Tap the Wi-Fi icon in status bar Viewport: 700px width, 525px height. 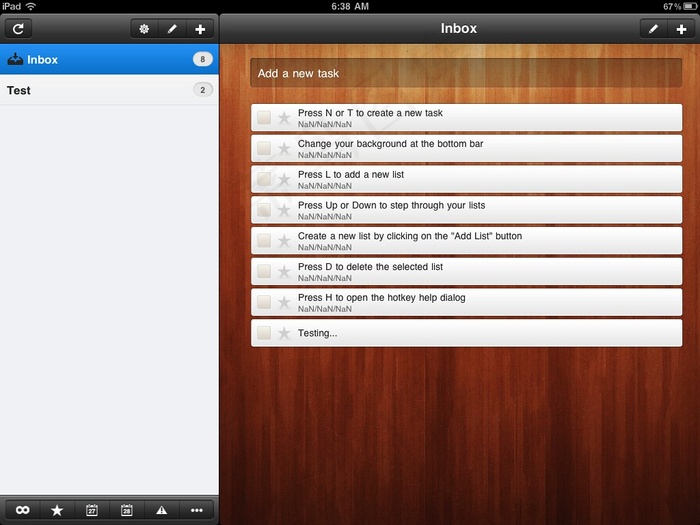pyautogui.click(x=31, y=6)
